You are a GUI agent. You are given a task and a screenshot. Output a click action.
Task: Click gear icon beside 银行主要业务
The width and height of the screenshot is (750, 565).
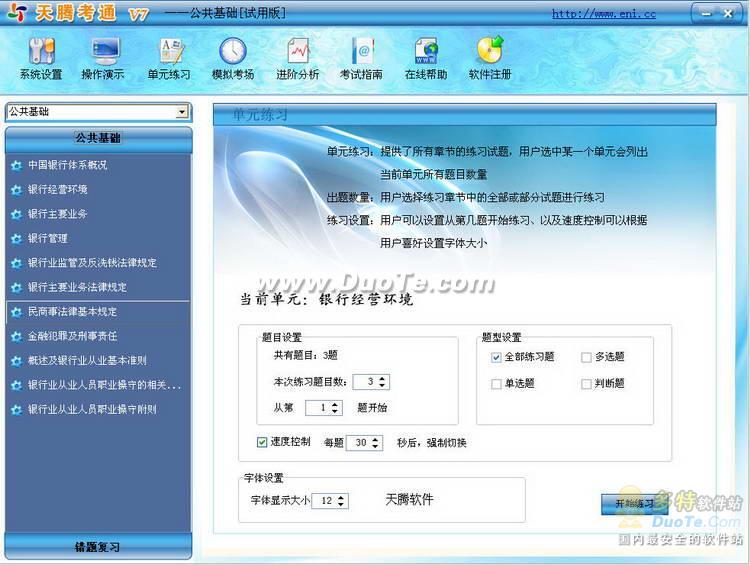point(16,214)
